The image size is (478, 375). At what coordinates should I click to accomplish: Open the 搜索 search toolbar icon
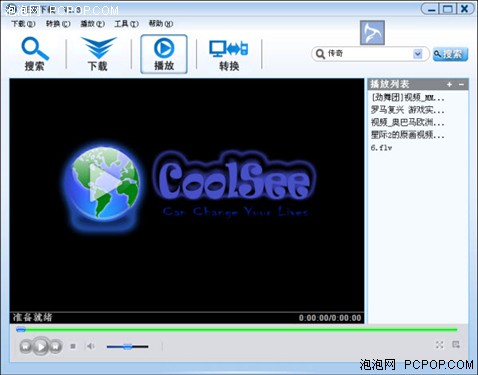click(x=35, y=53)
